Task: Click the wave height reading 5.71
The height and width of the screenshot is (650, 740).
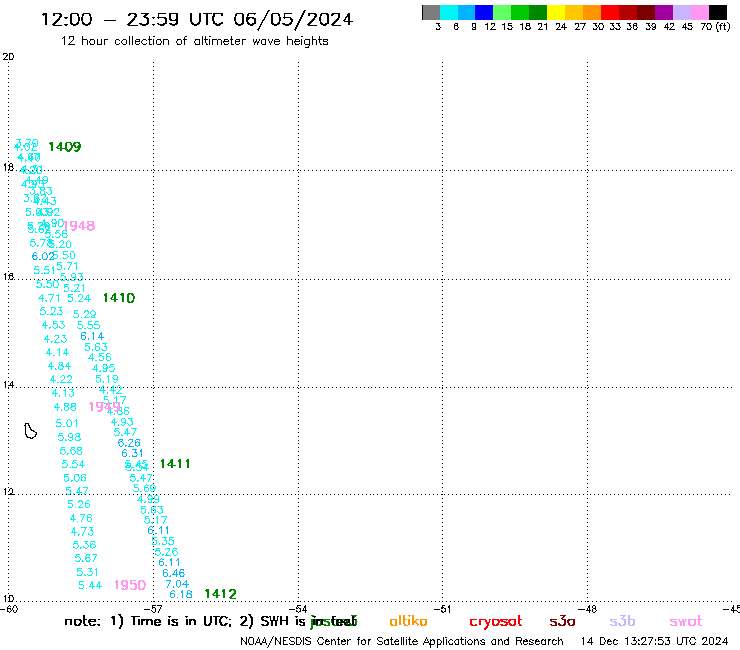Action: [67, 266]
